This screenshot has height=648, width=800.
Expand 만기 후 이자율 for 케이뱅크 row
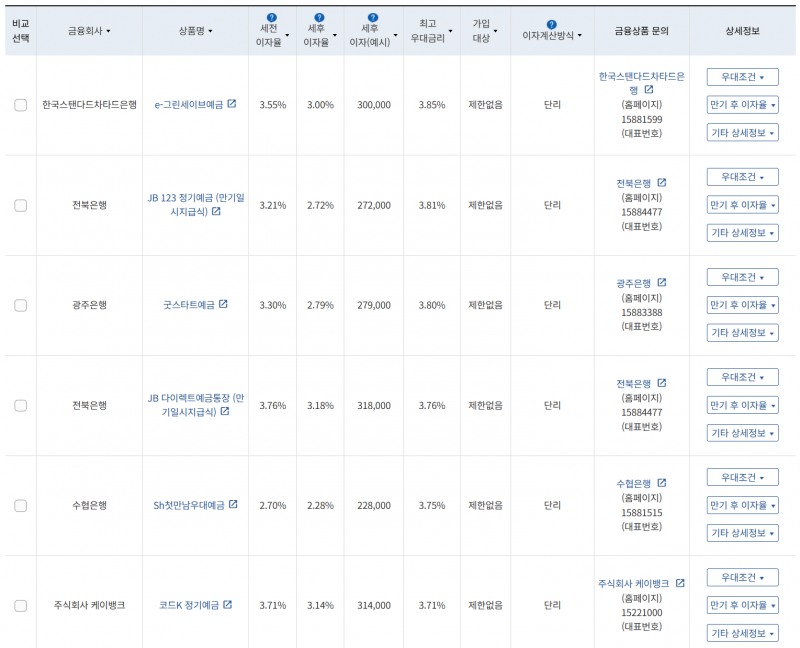coord(742,605)
